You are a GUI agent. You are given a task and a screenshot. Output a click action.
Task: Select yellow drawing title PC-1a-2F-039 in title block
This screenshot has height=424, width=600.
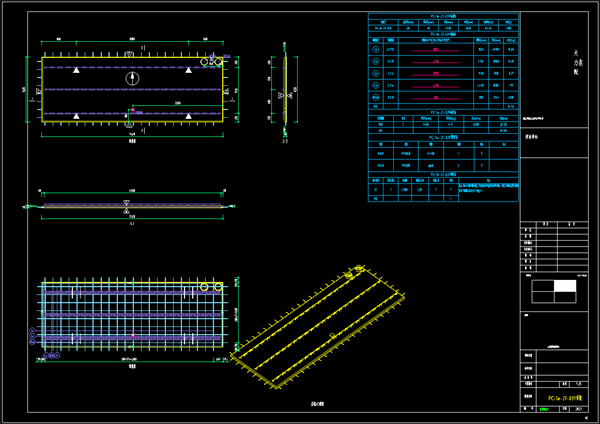[x=565, y=398]
